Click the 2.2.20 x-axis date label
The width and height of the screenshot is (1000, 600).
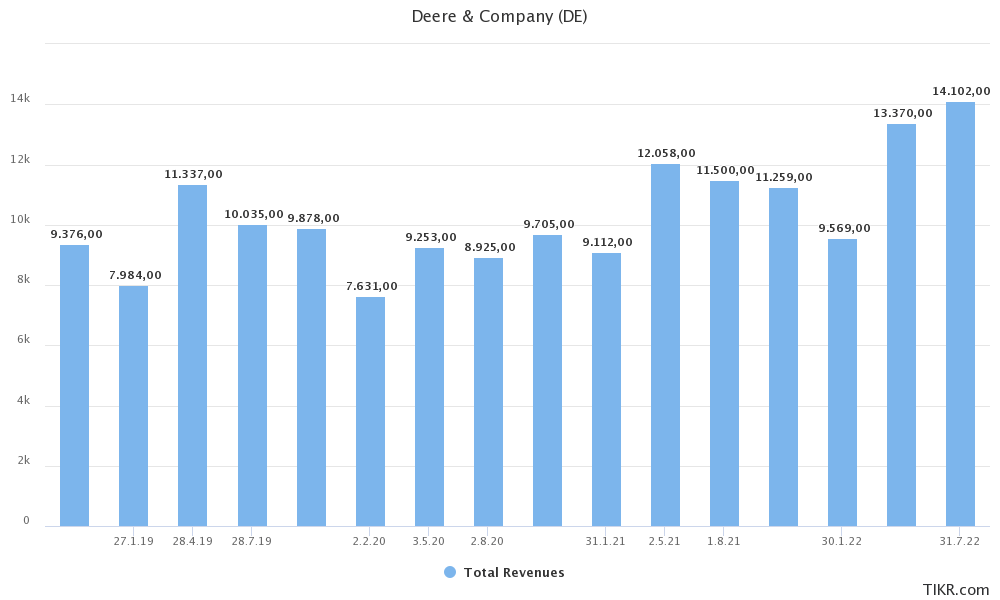369,541
